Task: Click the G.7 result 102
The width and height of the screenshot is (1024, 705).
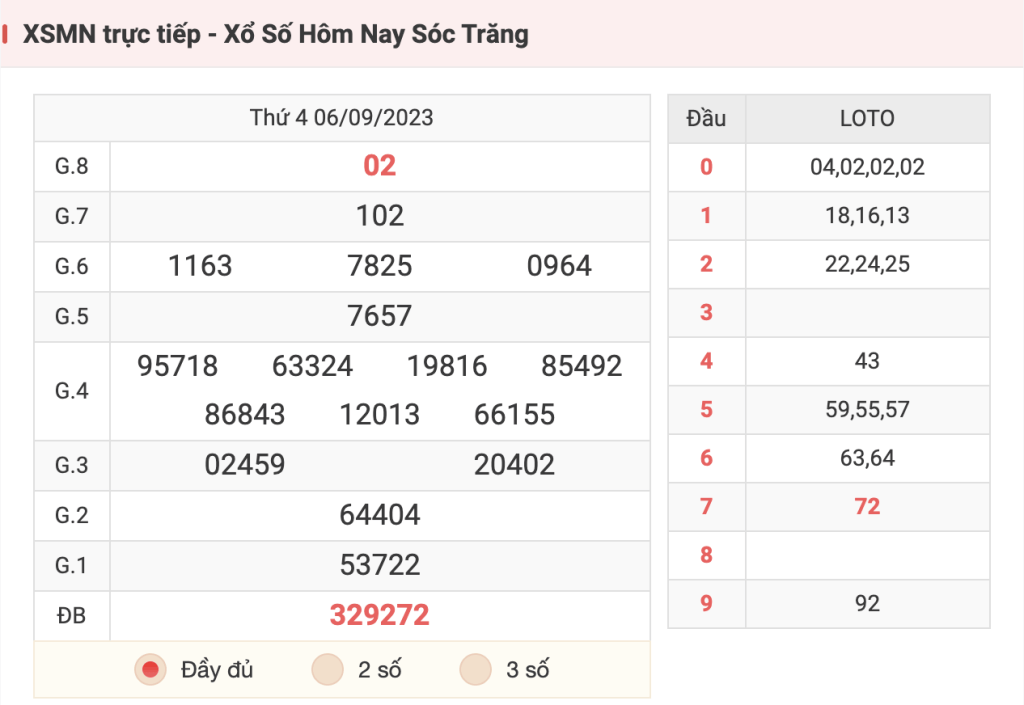Action: point(379,216)
